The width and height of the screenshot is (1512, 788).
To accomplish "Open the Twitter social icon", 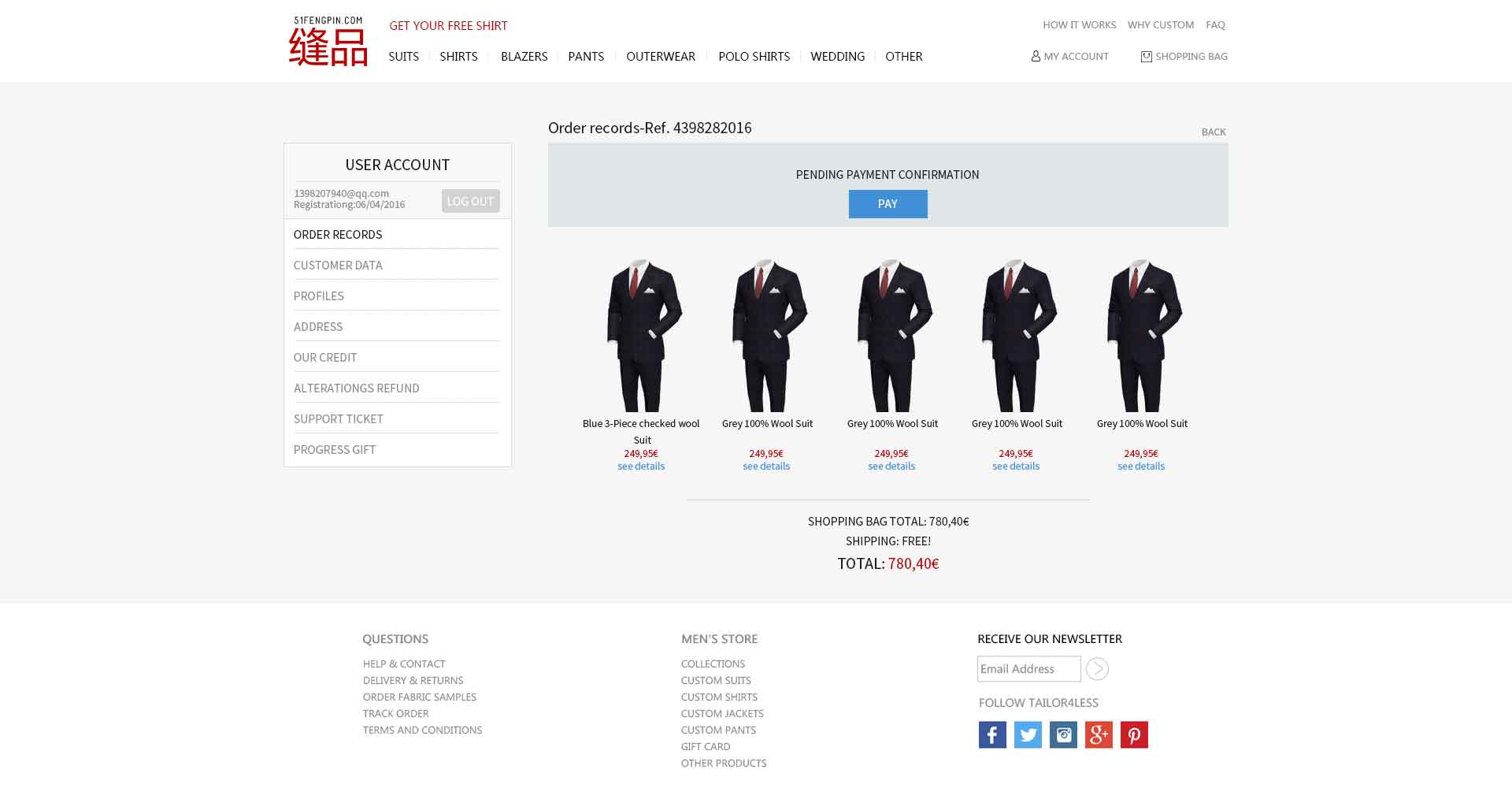I will [x=1028, y=734].
